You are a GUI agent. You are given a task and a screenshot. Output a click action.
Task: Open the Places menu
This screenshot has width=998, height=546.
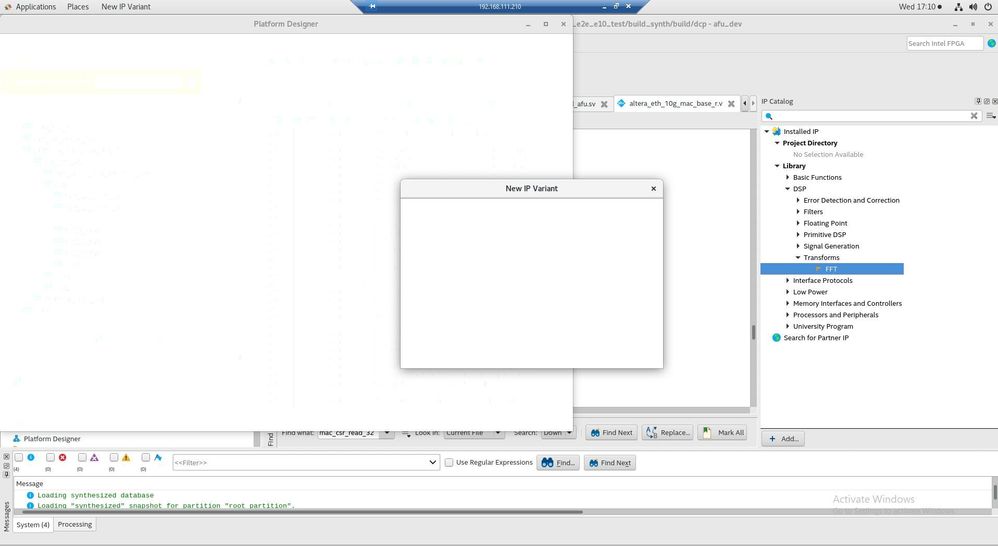point(78,7)
